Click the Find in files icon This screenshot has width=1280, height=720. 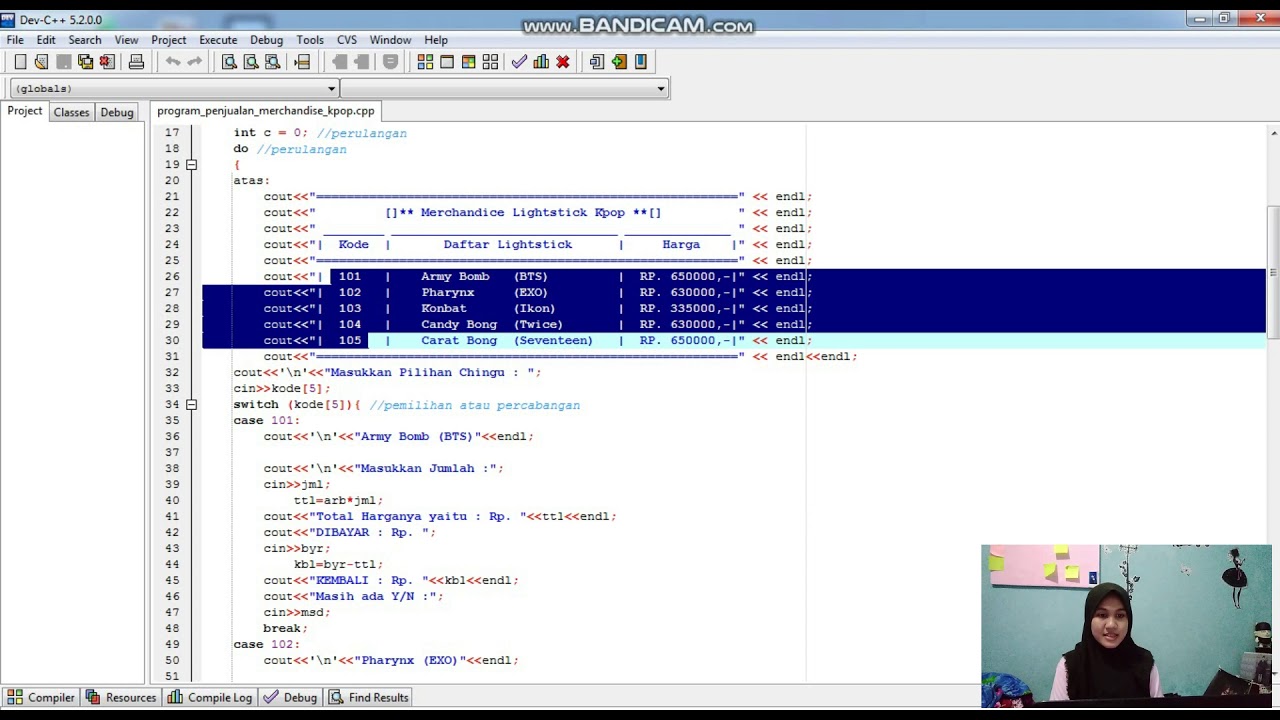pos(272,62)
